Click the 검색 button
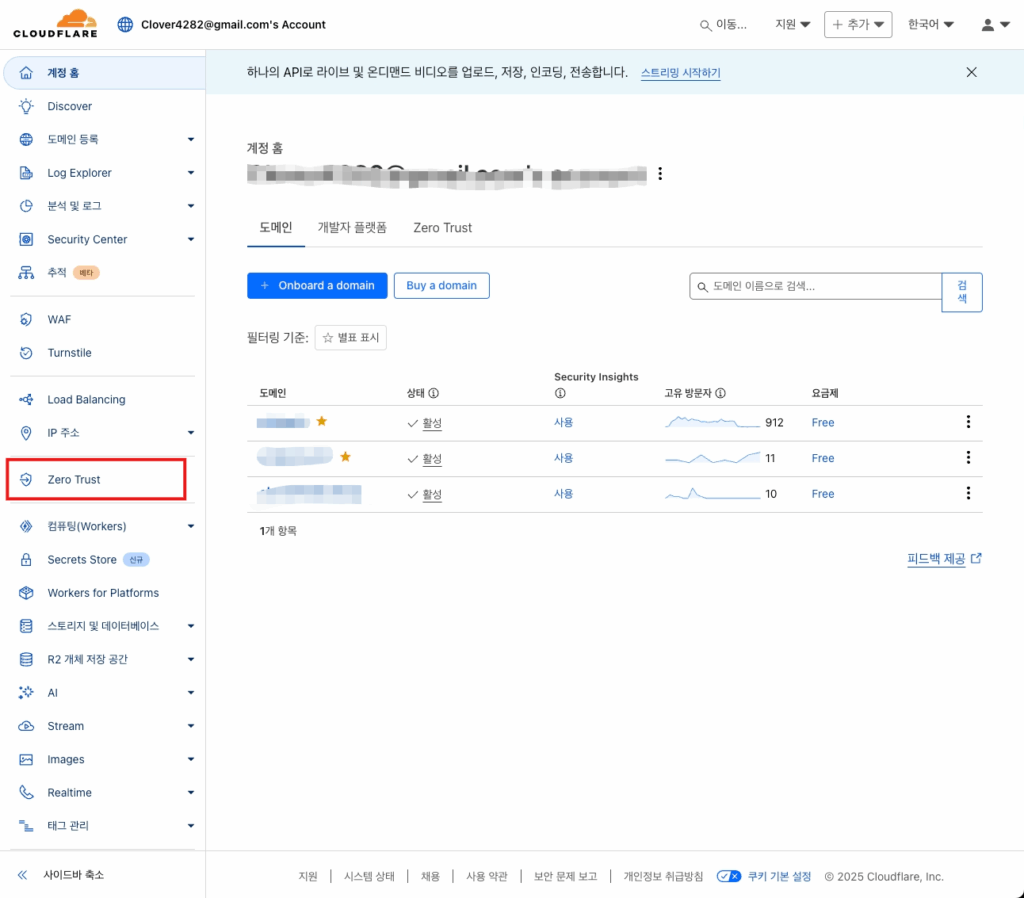Screen dimensions: 1024x898 (x=961, y=292)
